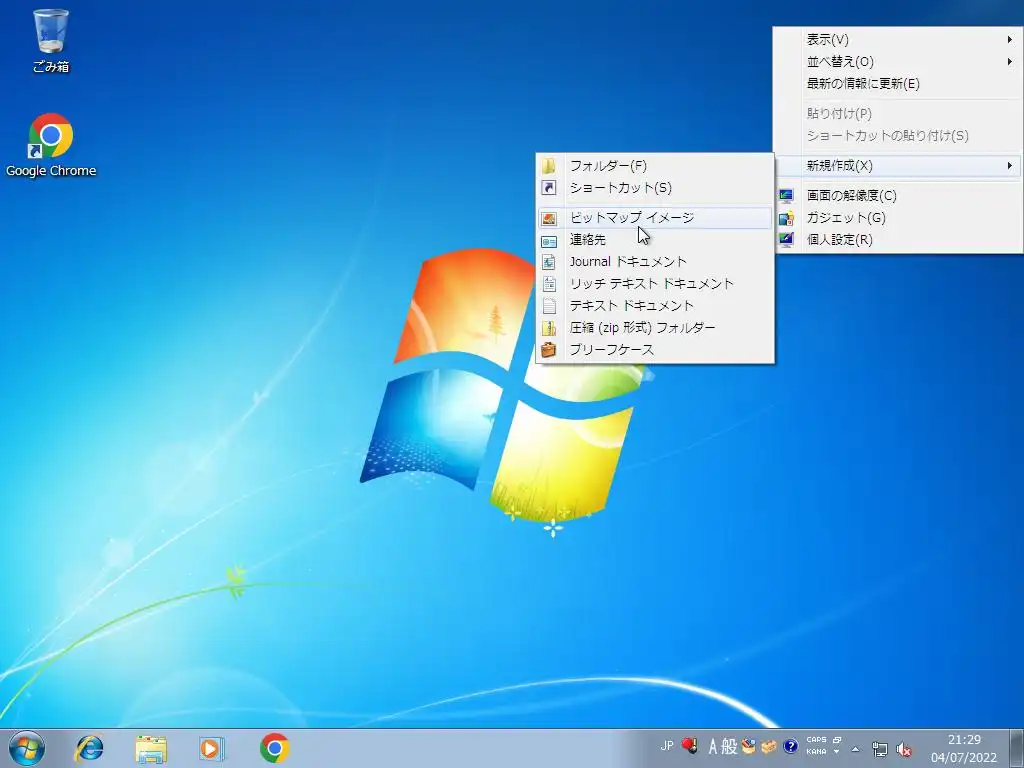The image size is (1024, 768).
Task: Create a new ショートカット(S)
Action: tap(655, 188)
